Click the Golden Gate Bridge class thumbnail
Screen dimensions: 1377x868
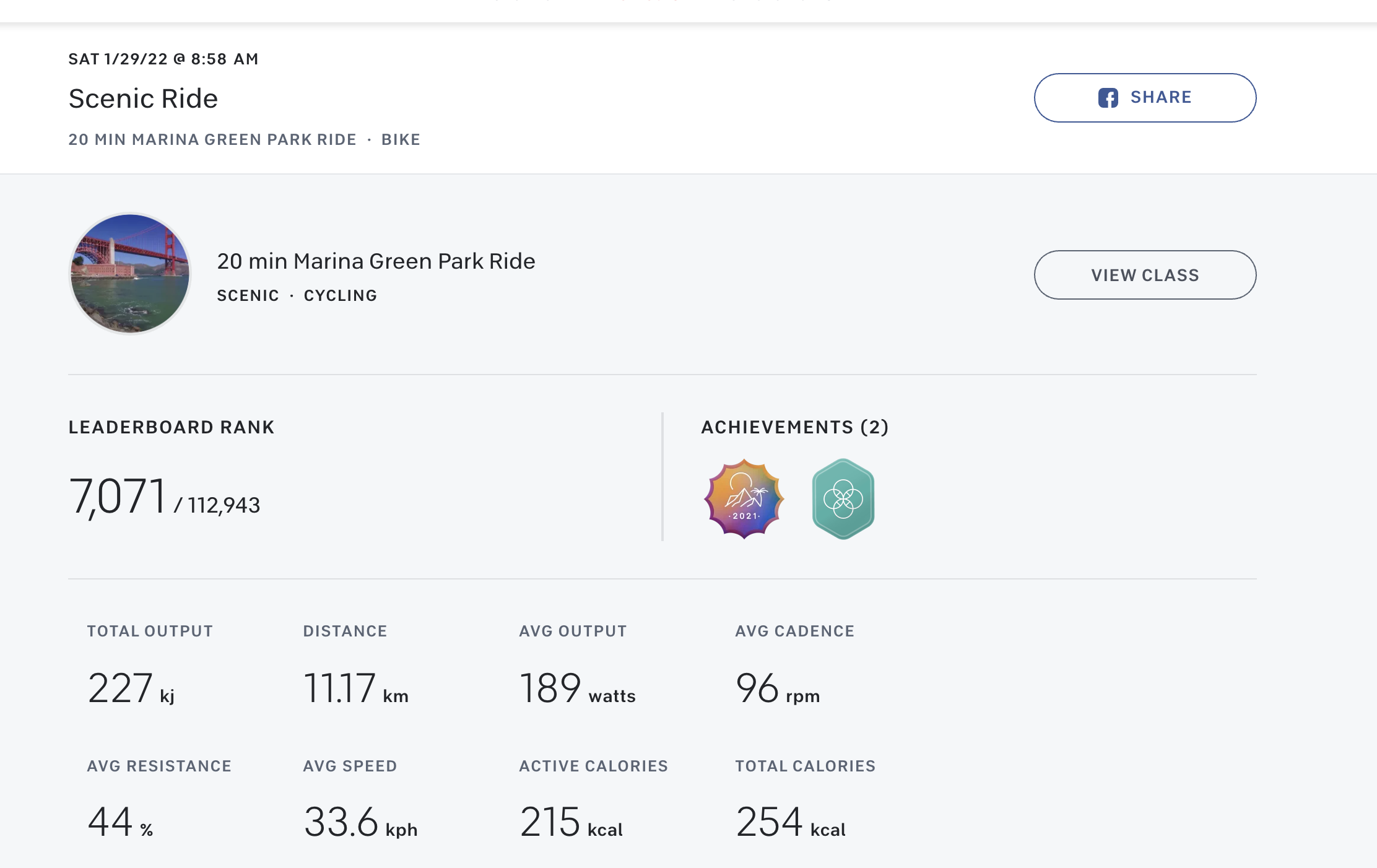(130, 274)
